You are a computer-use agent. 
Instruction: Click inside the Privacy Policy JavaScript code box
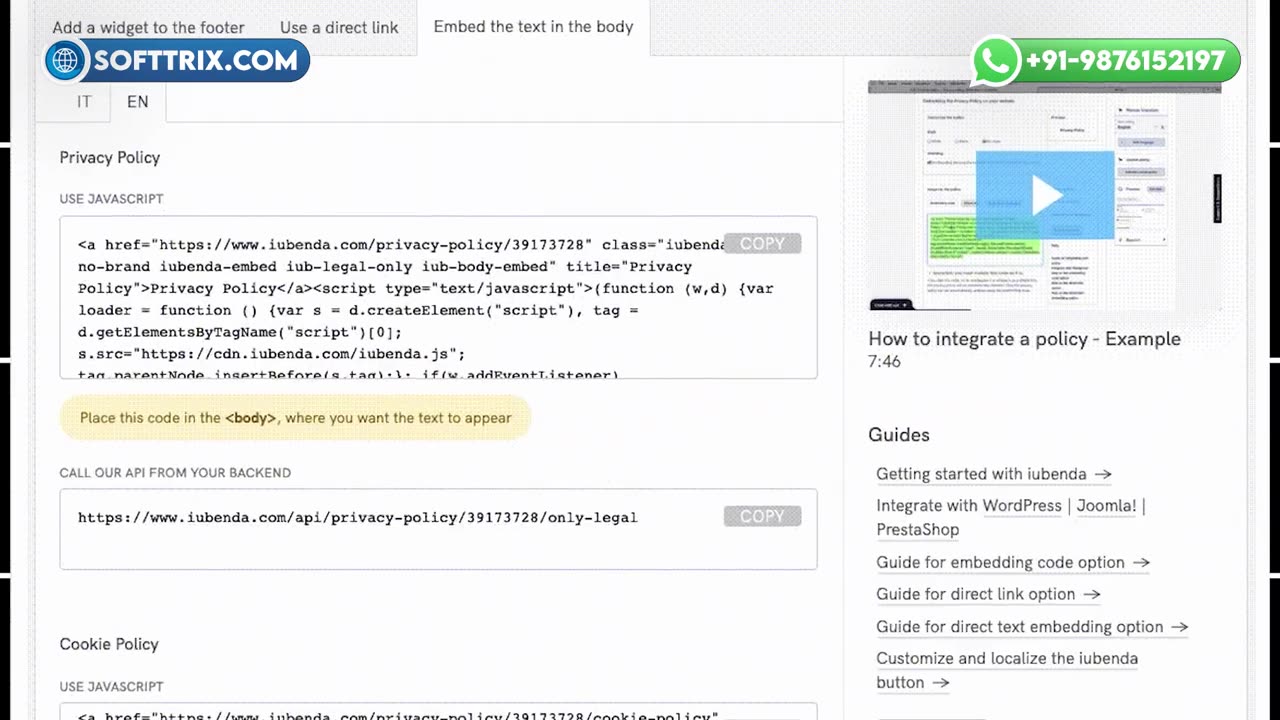coord(438,297)
